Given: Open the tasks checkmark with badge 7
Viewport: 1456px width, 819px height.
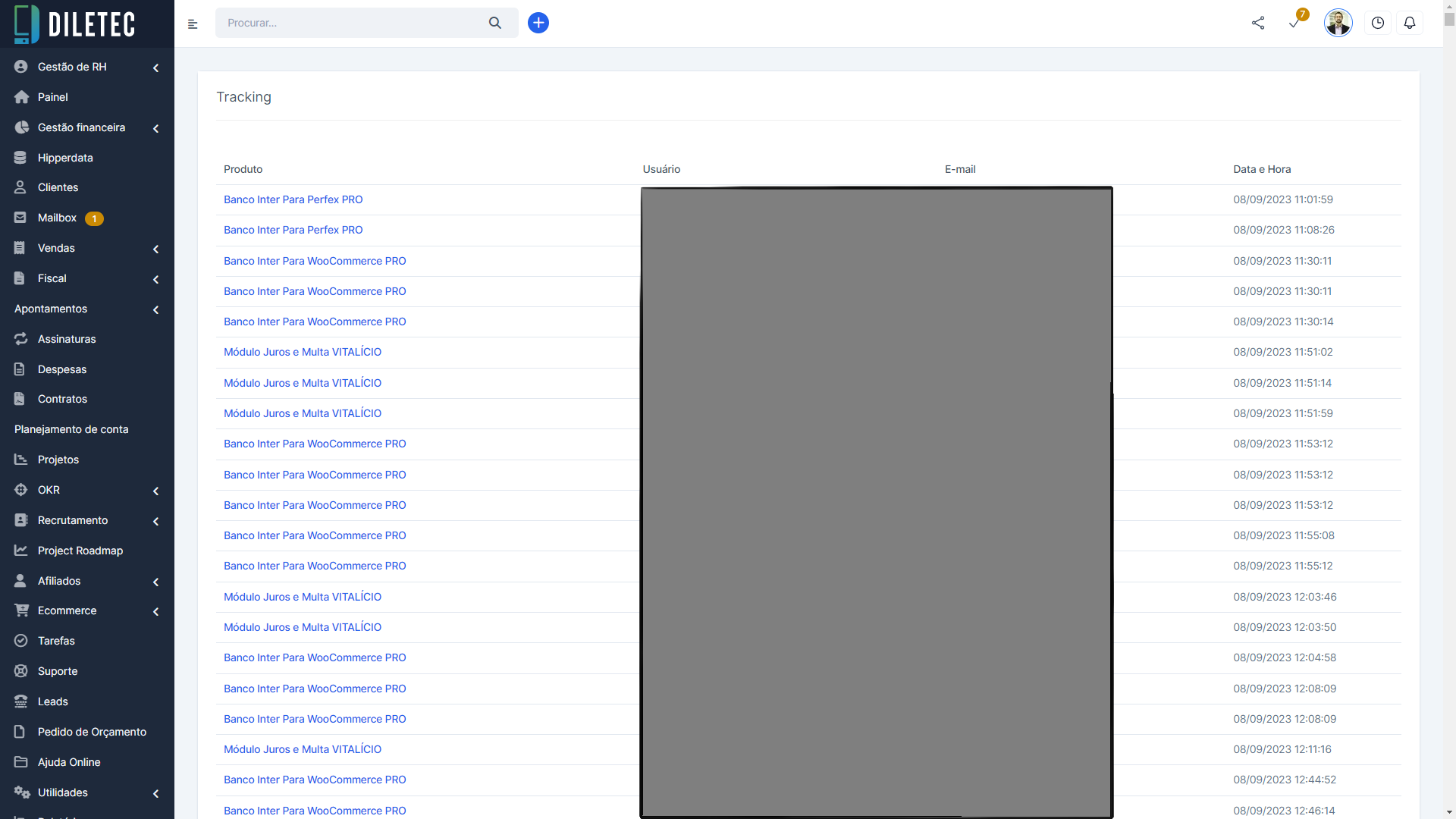Looking at the screenshot, I should coord(1295,23).
